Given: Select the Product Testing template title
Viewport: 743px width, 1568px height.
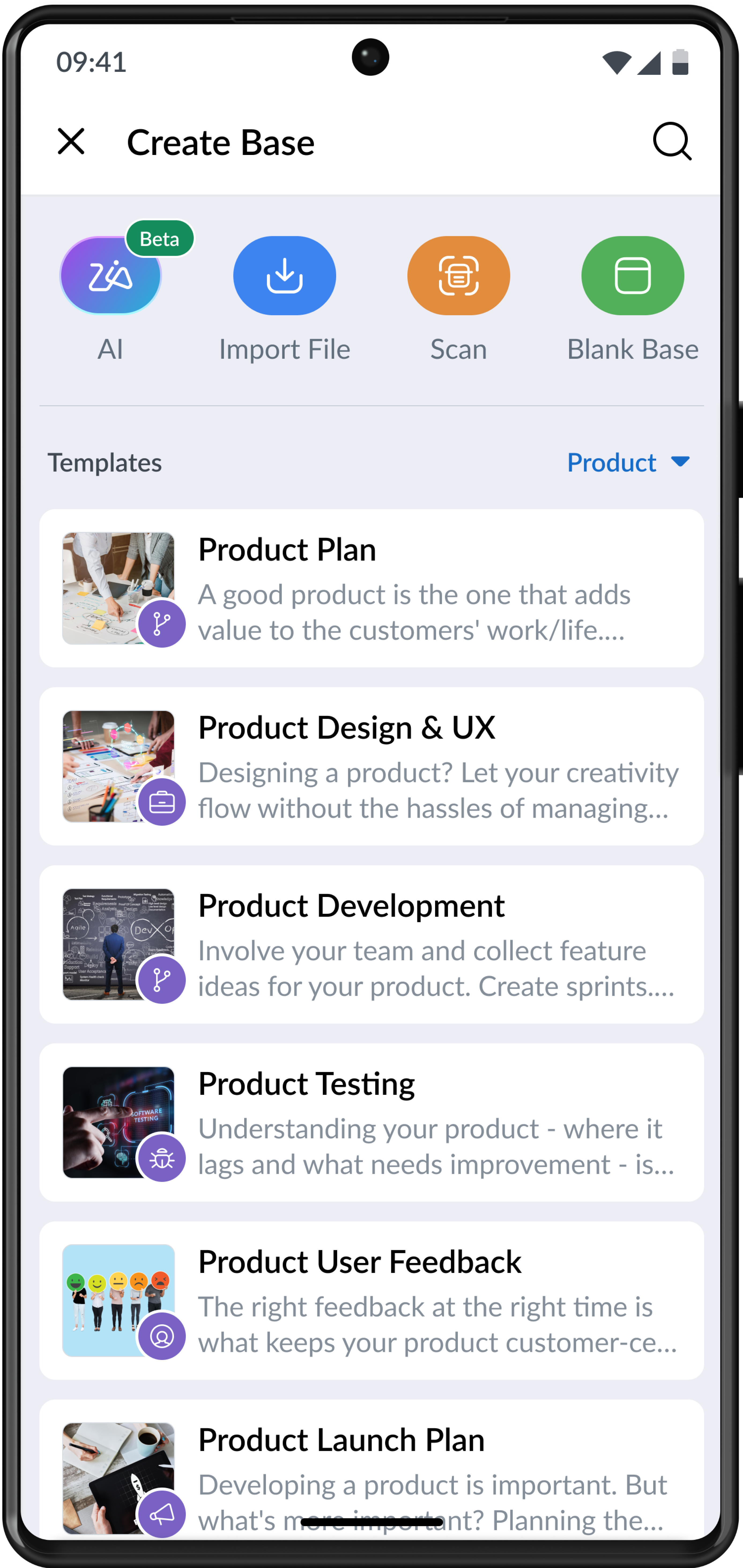Looking at the screenshot, I should pos(306,1084).
